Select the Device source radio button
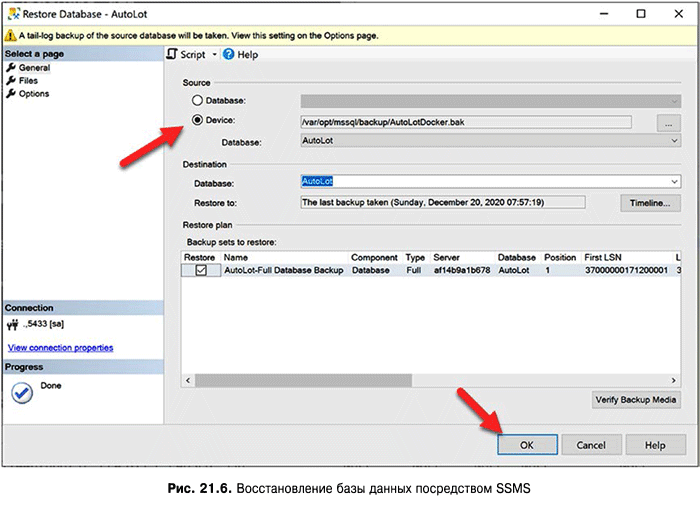Viewport: 700px width, 508px height. (x=197, y=121)
